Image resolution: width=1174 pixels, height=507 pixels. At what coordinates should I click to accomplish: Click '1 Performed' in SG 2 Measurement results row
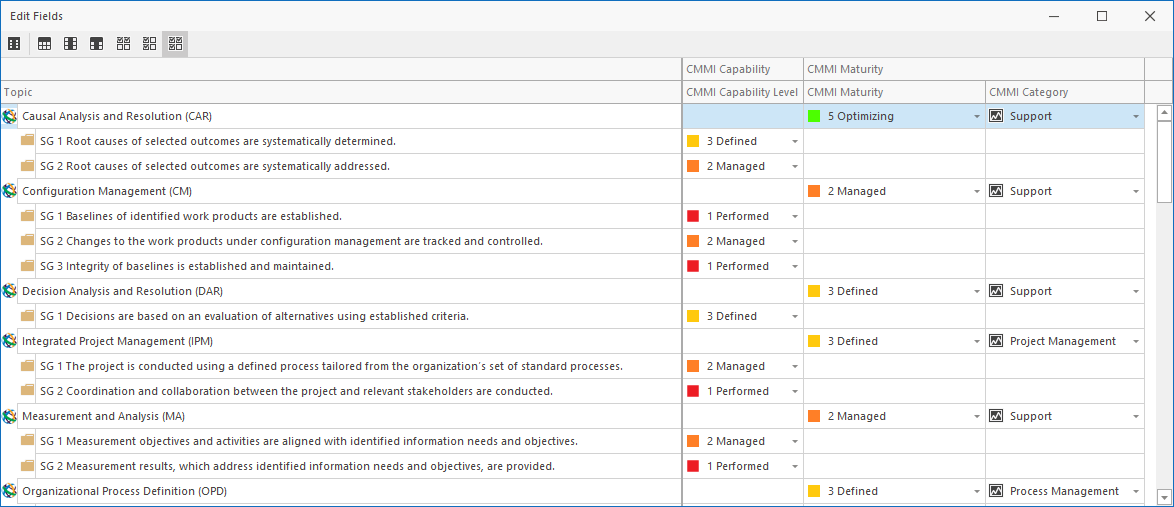click(x=737, y=466)
